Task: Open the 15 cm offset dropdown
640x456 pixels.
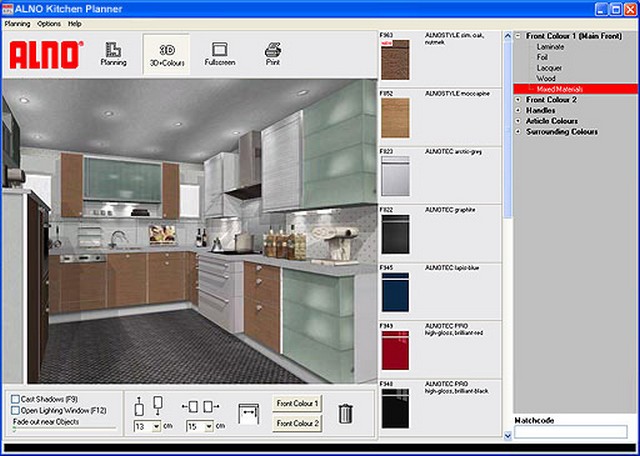Action: pyautogui.click(x=209, y=427)
